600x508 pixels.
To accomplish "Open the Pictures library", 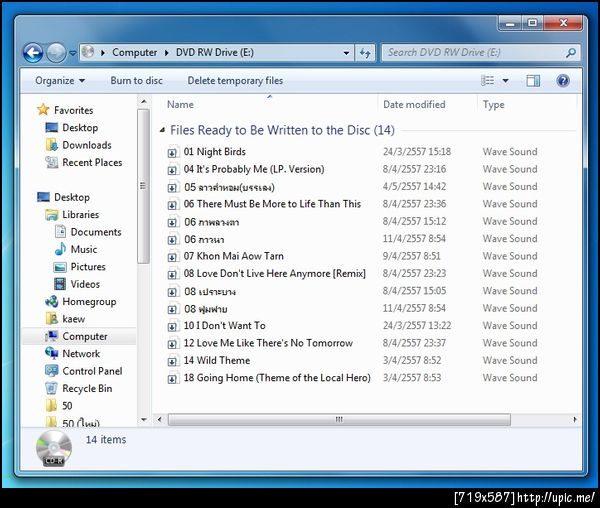I will (x=88, y=267).
